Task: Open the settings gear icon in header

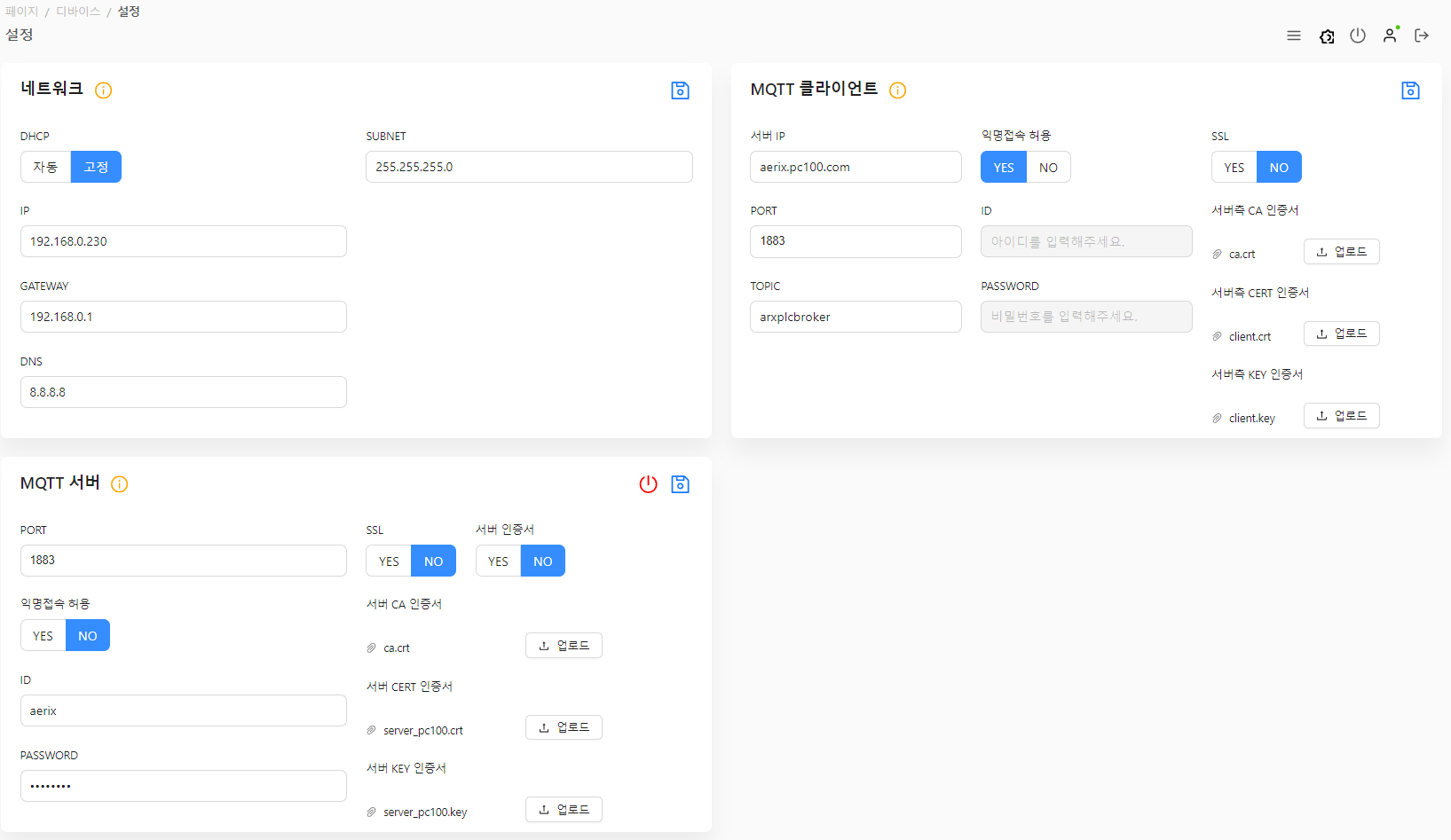Action: [1327, 36]
